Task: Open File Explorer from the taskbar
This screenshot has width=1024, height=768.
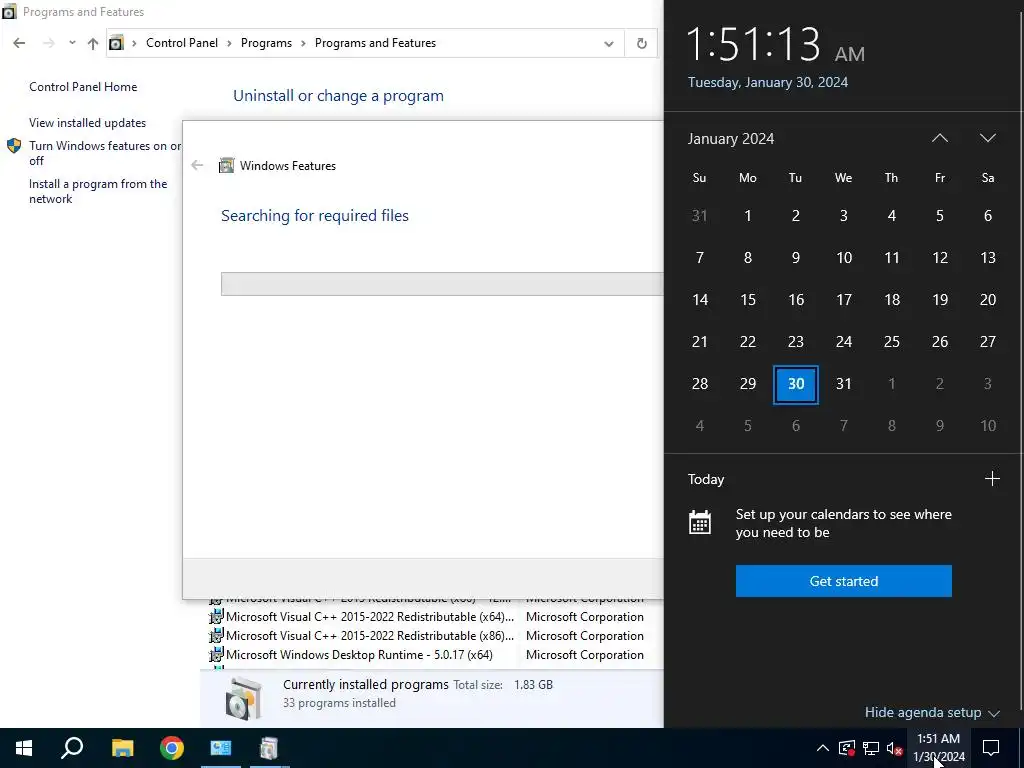Action: click(122, 748)
